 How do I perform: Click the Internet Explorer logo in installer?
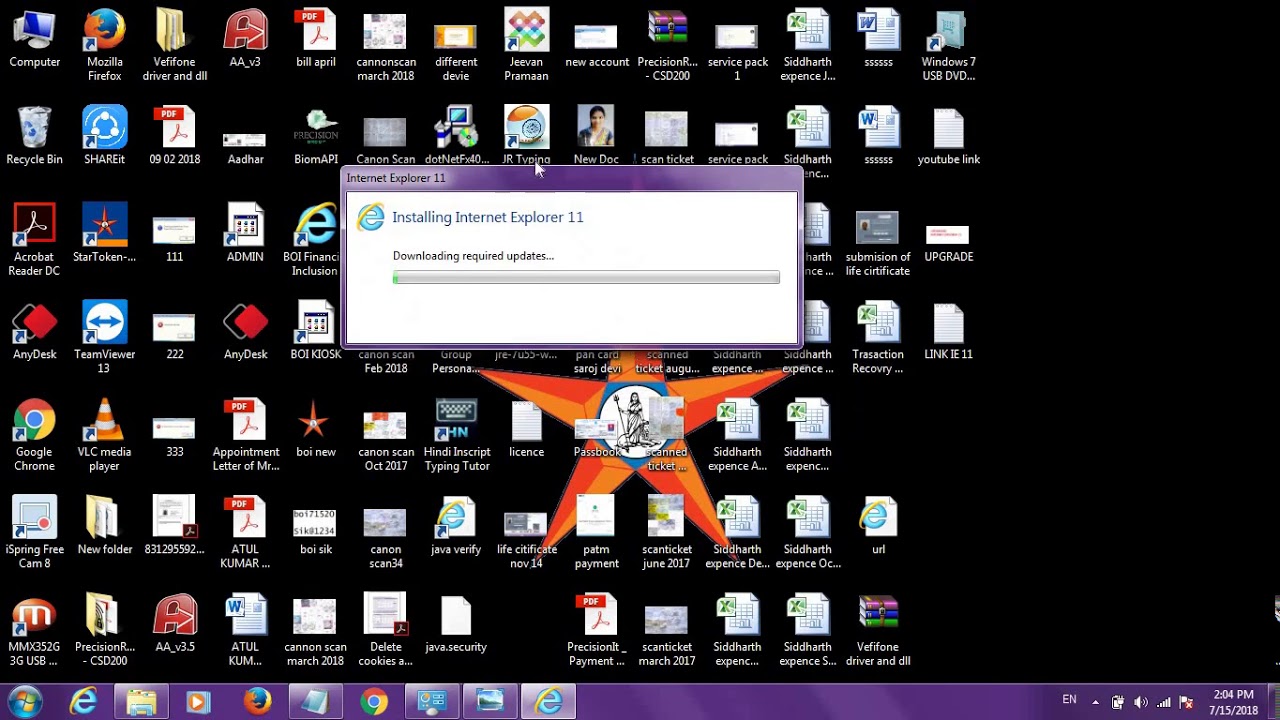[370, 217]
